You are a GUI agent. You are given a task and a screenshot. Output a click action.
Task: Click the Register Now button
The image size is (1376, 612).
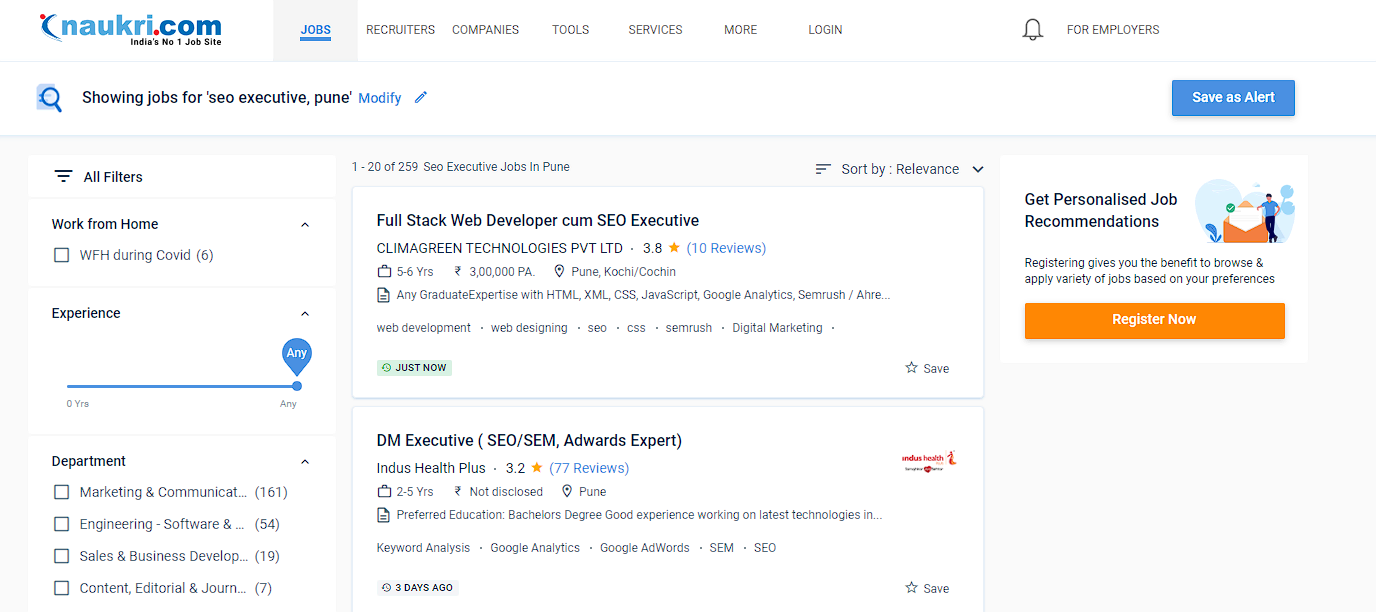(1154, 320)
